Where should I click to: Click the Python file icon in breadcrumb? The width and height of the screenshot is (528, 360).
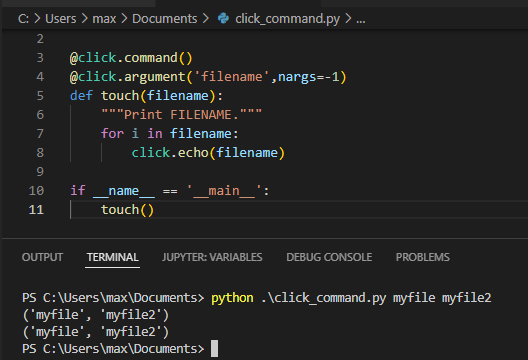(223, 18)
